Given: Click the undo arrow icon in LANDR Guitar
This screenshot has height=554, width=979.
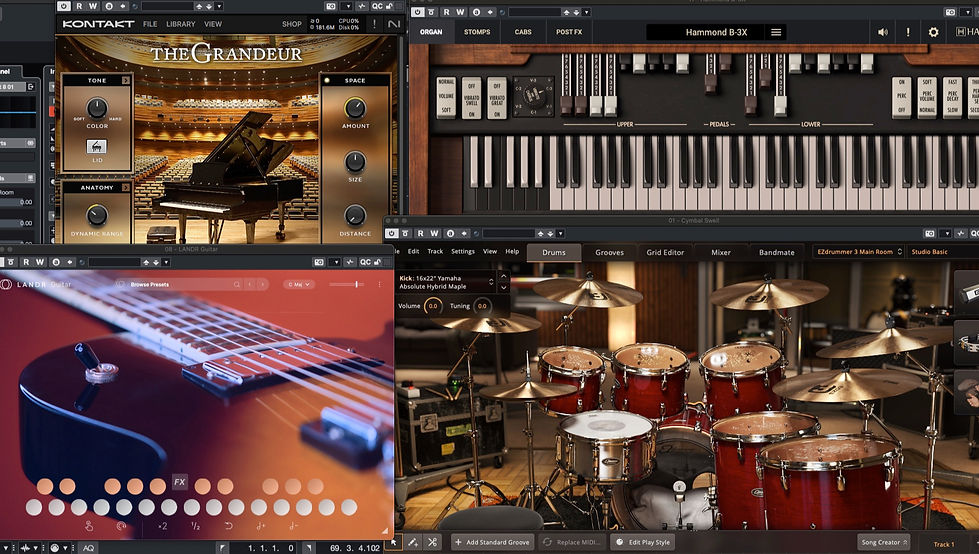Looking at the screenshot, I should click(x=229, y=526).
